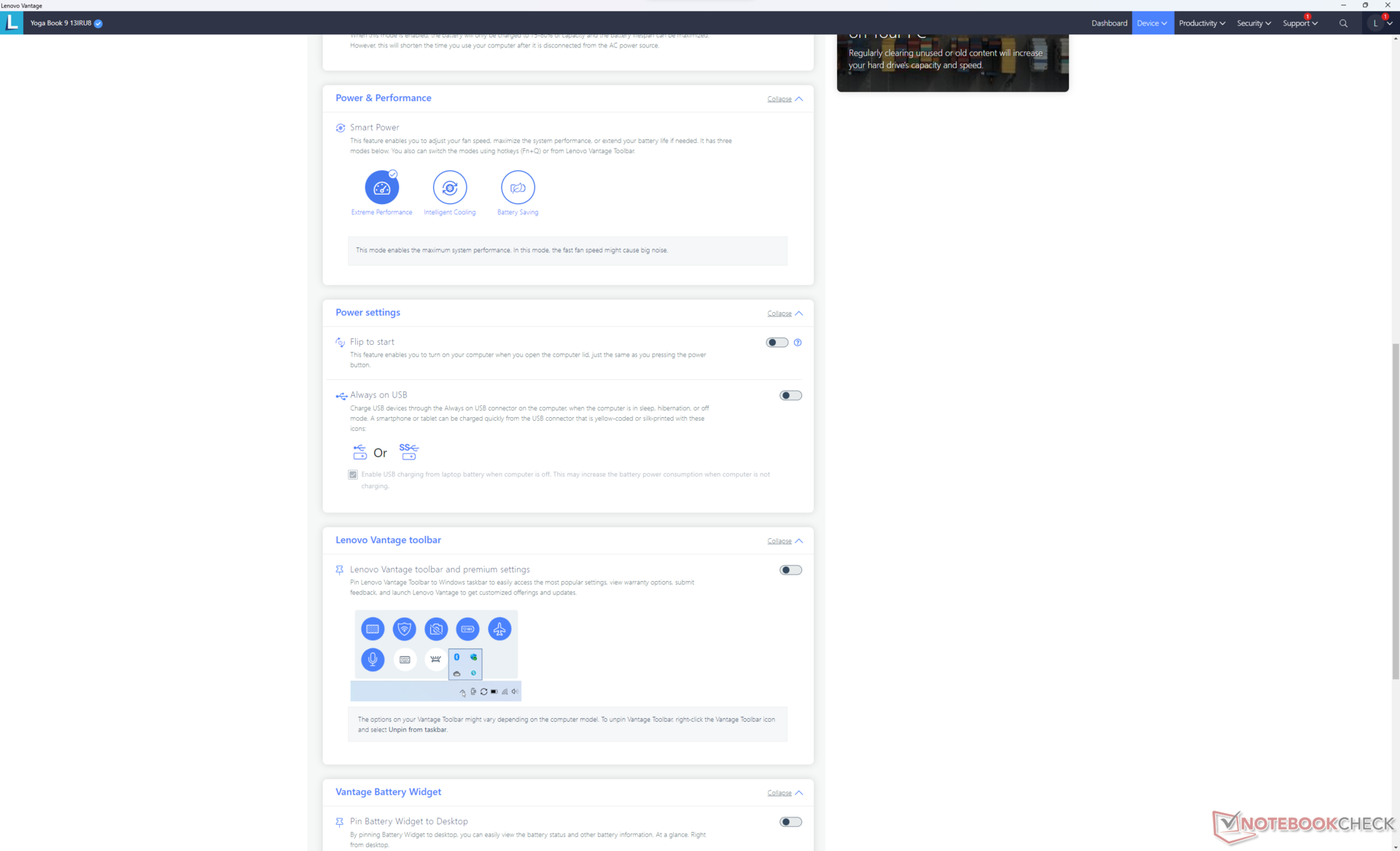Click the camera privacy icon in toolbar preview
This screenshot has width=1400, height=851.
436,629
